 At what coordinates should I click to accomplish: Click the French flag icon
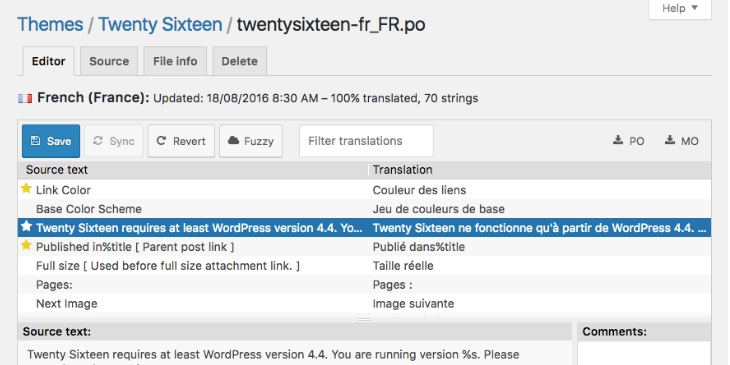point(25,98)
